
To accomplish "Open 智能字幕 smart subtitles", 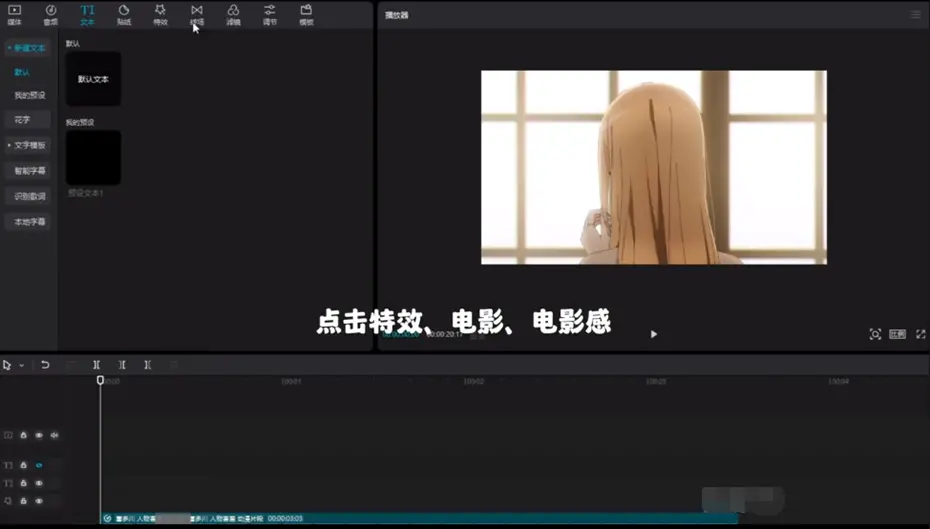I will coord(27,171).
